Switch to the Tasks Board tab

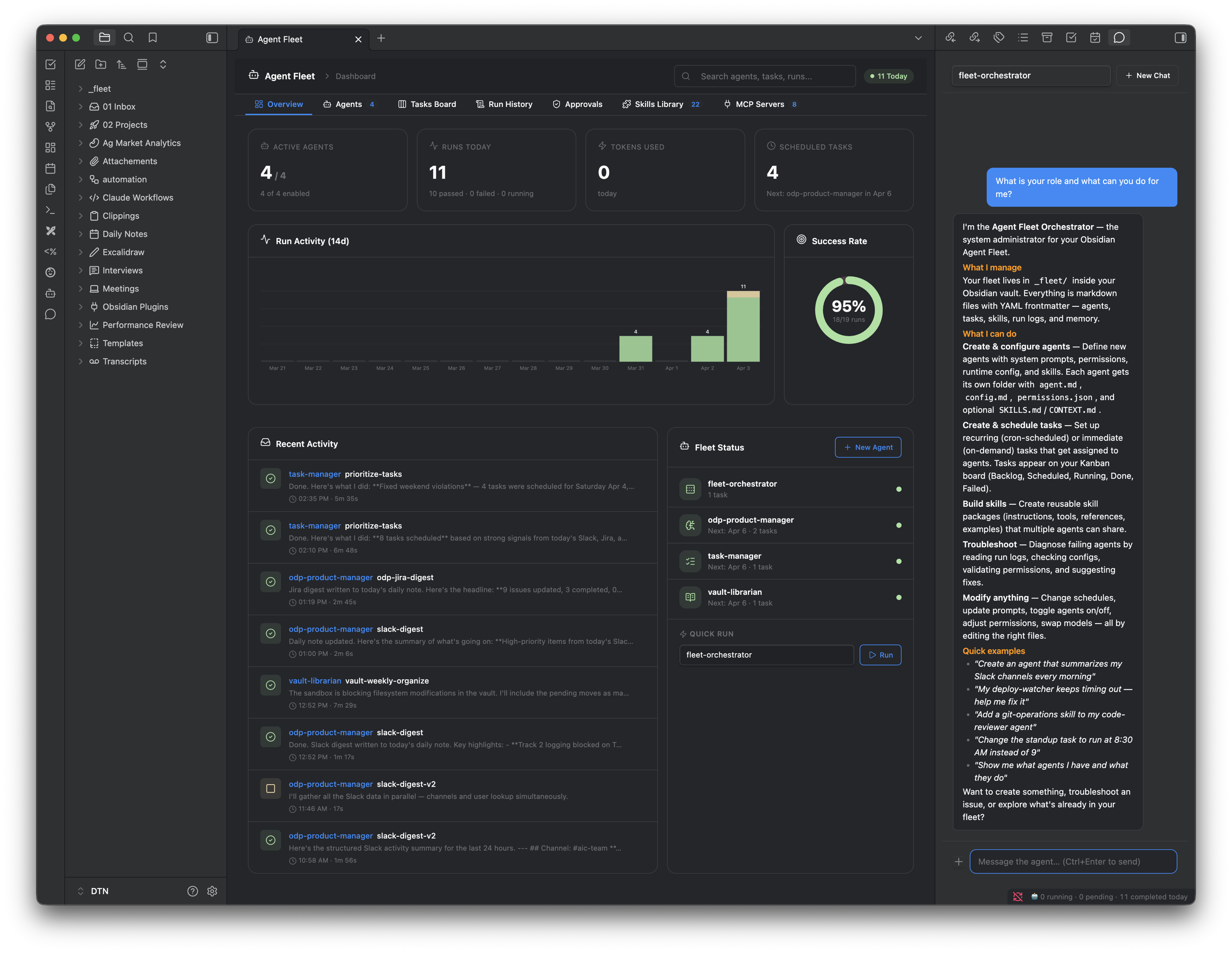click(427, 104)
